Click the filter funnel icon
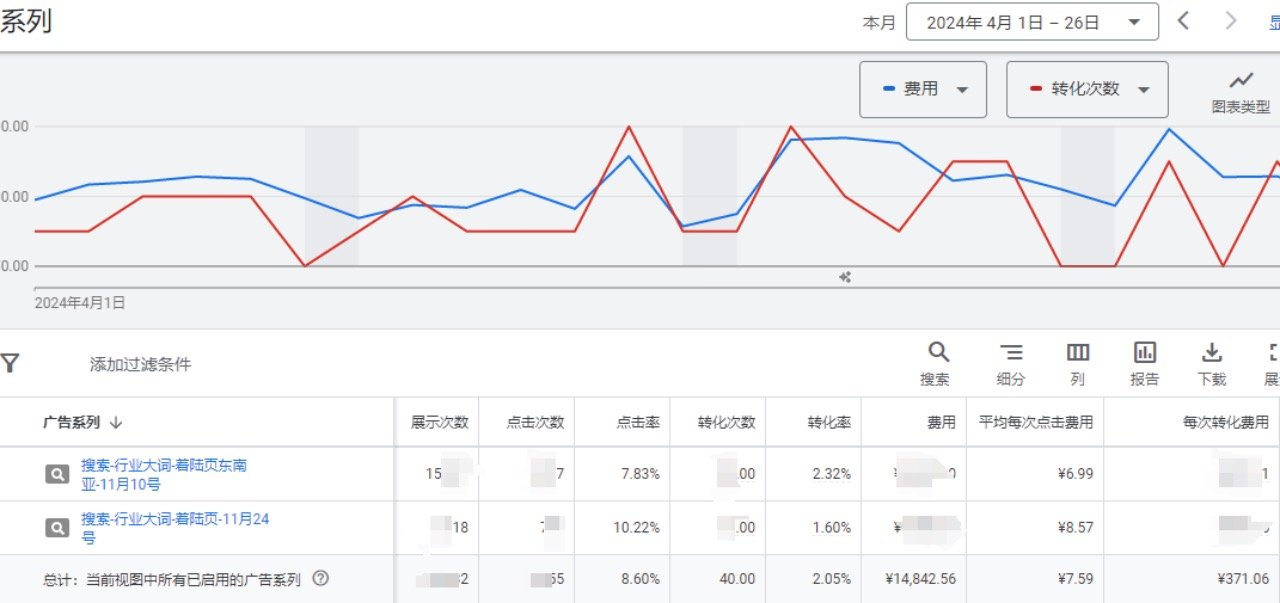This screenshot has height=603, width=1280. [10, 364]
